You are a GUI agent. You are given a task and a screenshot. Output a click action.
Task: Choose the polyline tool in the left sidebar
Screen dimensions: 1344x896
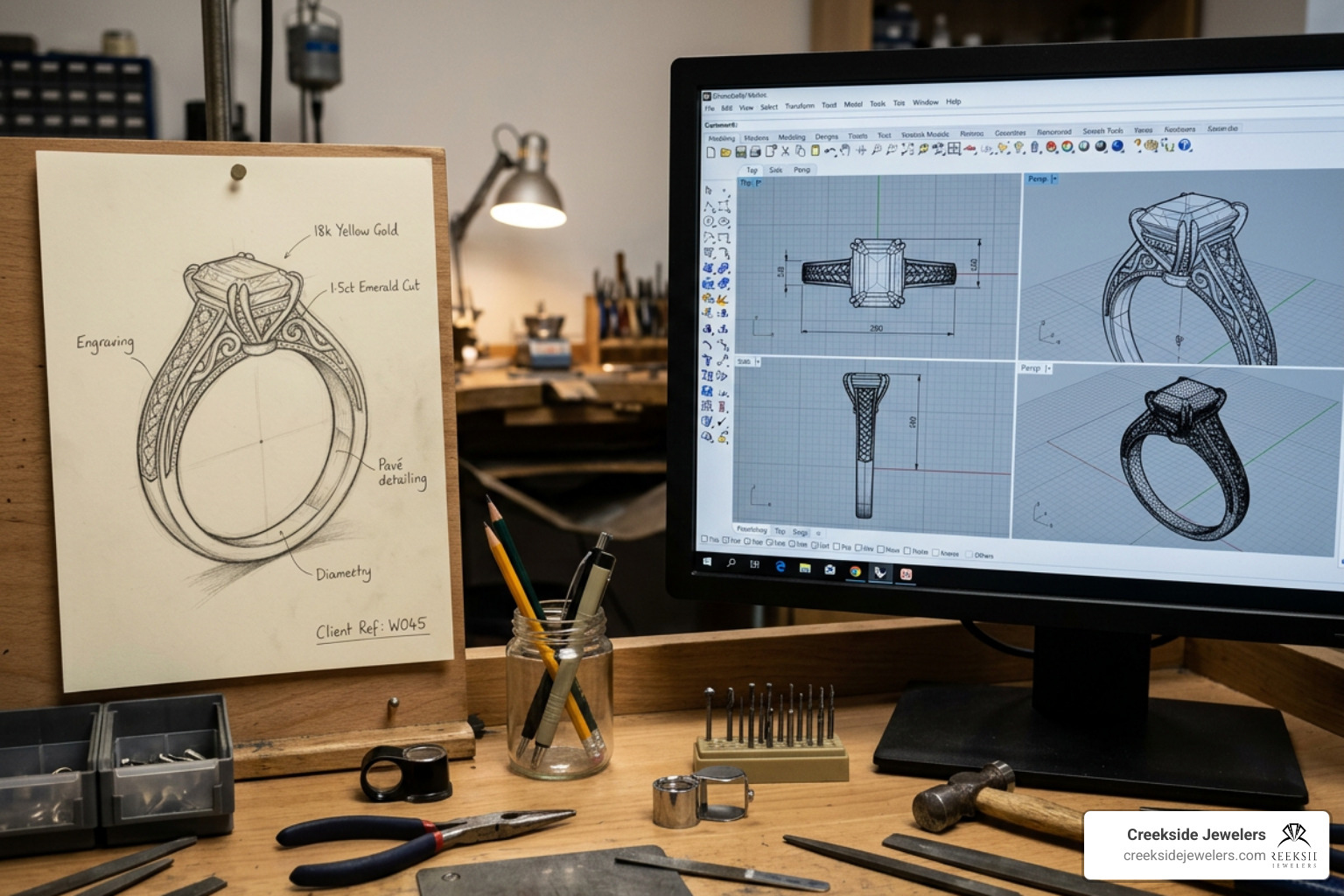(x=709, y=206)
